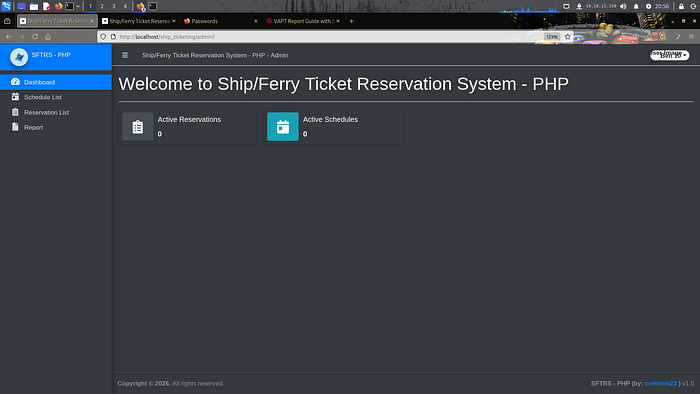Toggle the sidebar with the hamburger icon
The width and height of the screenshot is (700, 394).
point(125,55)
